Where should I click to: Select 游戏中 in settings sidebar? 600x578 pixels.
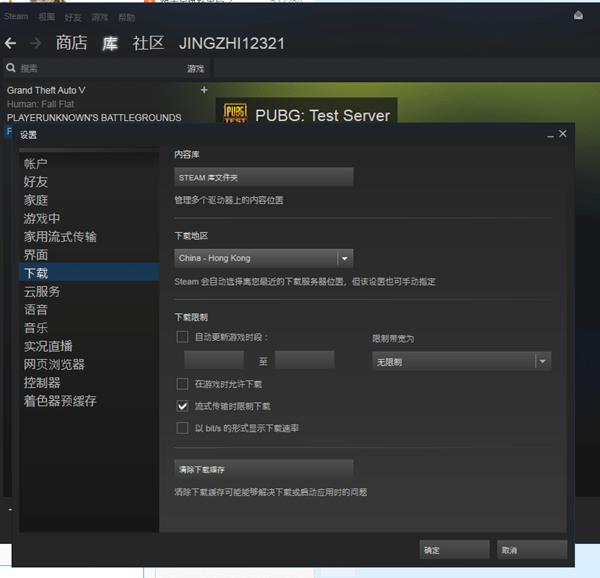[89, 218]
